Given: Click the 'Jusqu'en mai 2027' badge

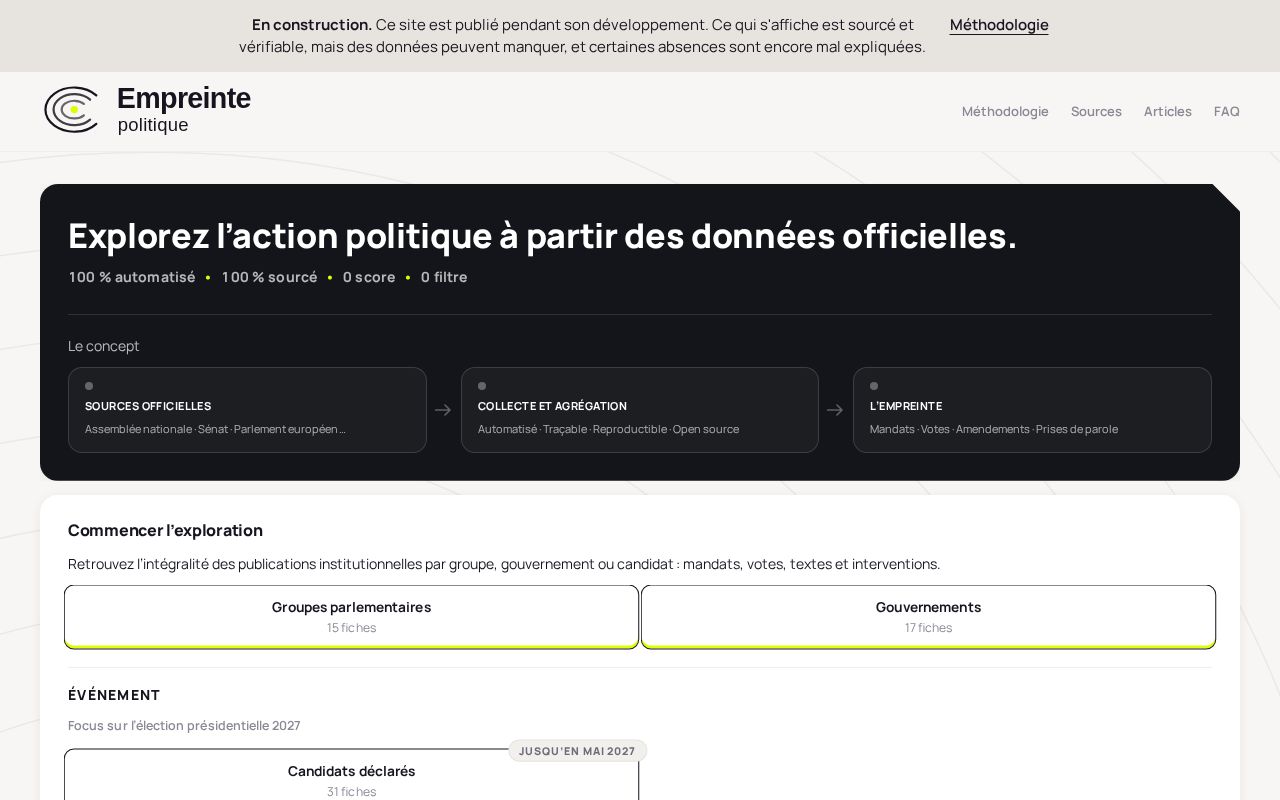Looking at the screenshot, I should point(577,751).
